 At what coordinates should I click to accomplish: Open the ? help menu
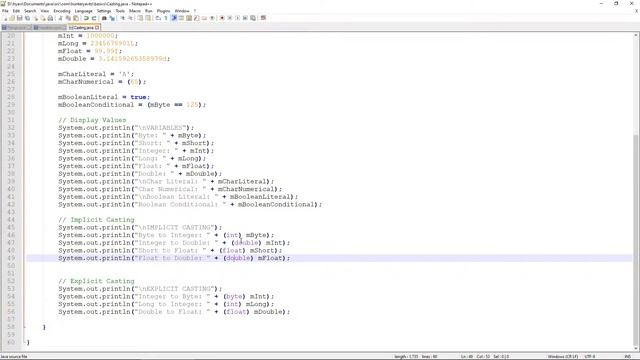coord(195,11)
